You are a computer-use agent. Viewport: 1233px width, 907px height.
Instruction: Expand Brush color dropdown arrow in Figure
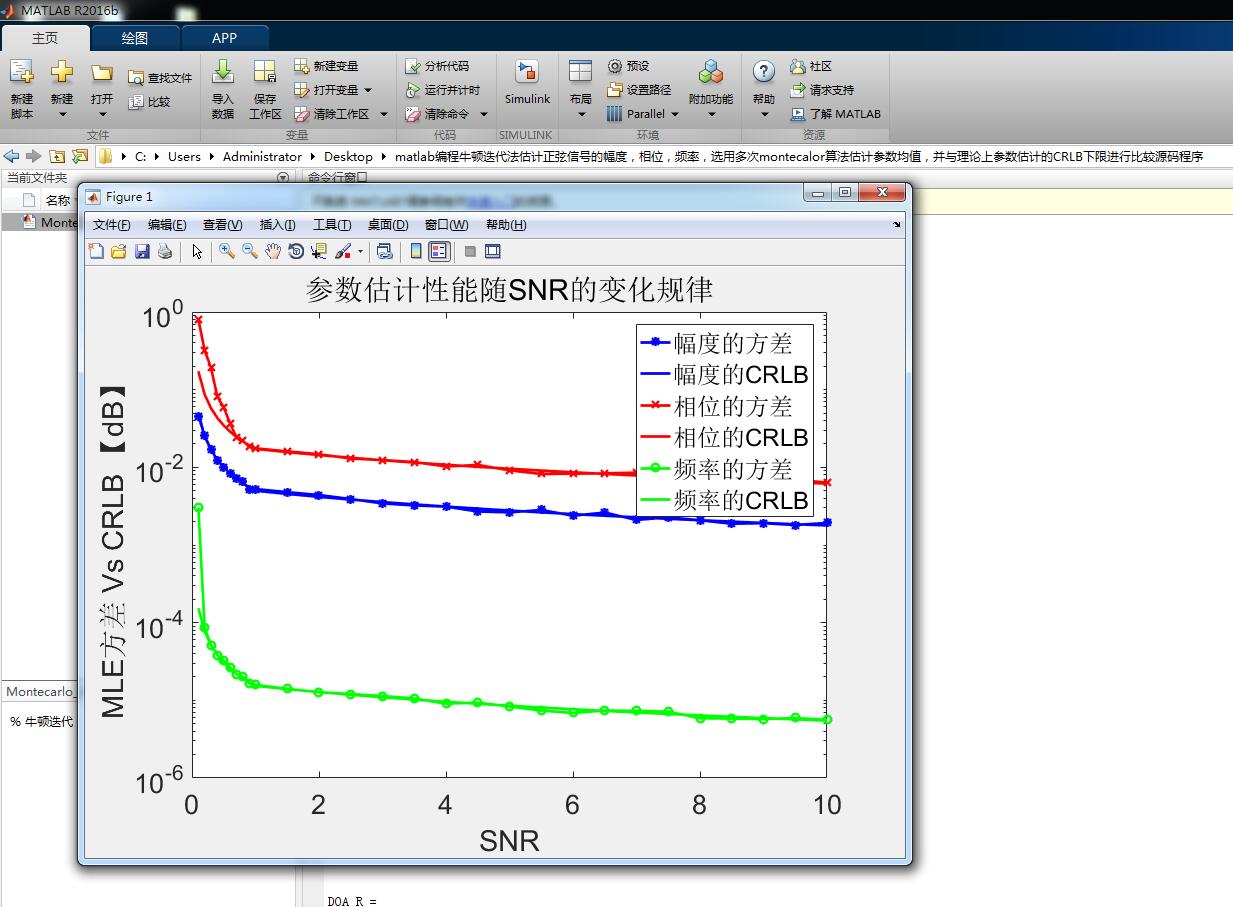(360, 251)
